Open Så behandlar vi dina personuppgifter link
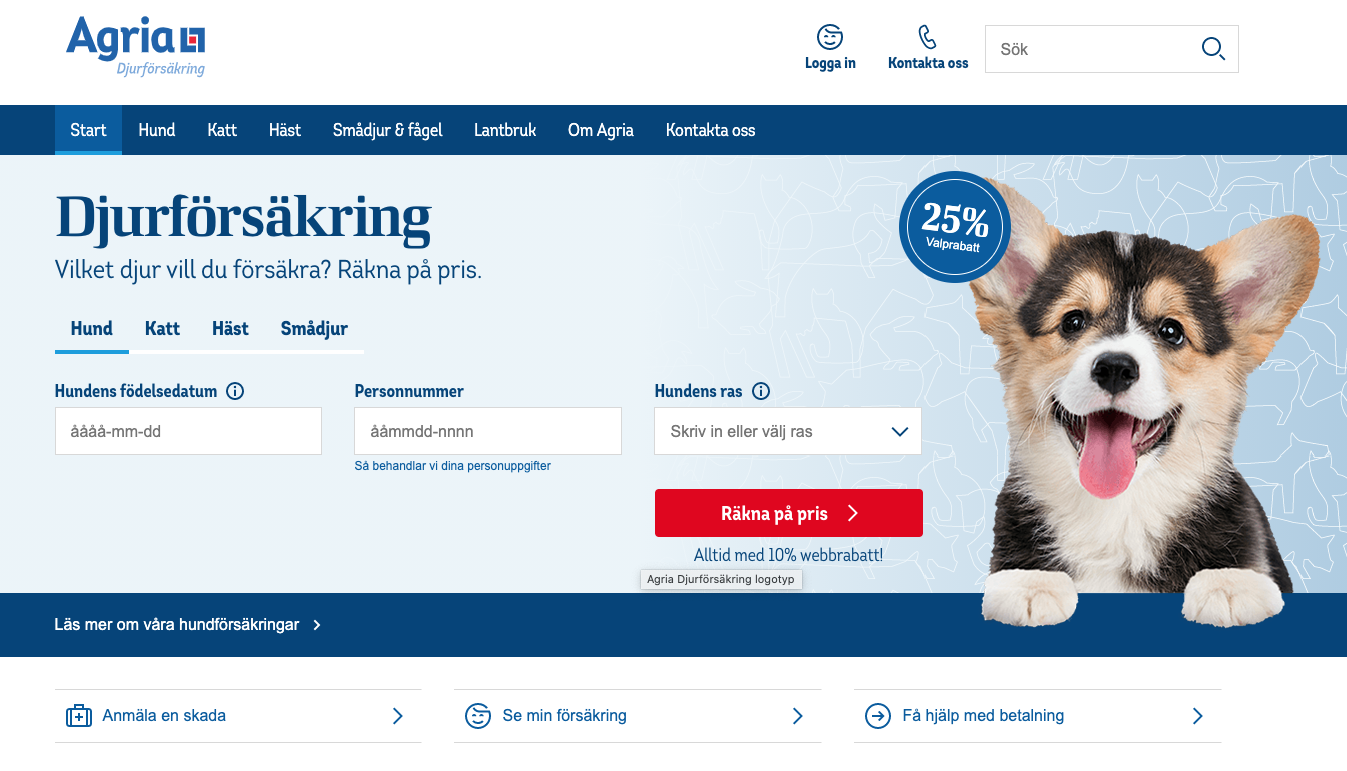The image size is (1347, 771). [x=453, y=466]
